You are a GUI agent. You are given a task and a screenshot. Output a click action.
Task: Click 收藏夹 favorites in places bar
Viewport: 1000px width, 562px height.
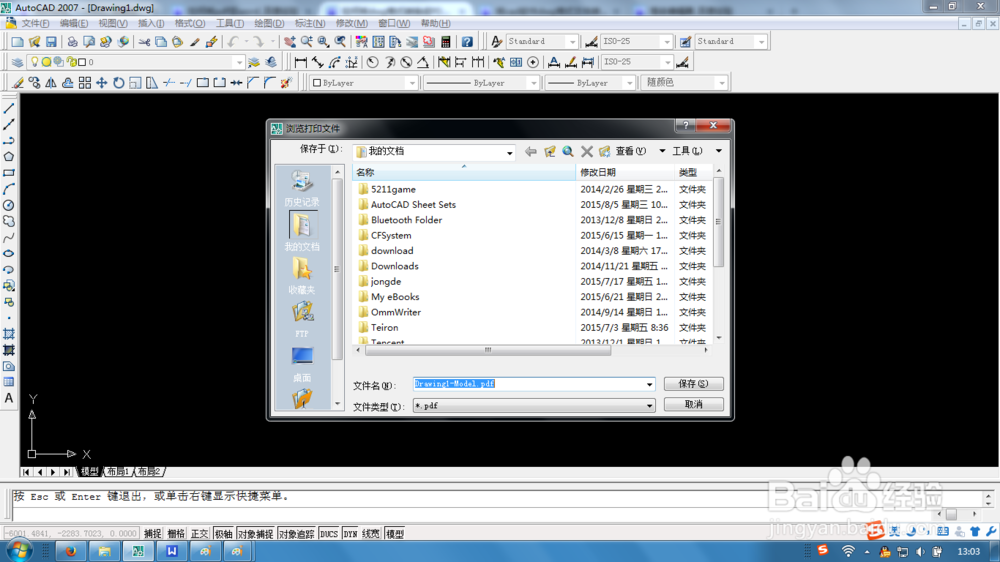[302, 276]
